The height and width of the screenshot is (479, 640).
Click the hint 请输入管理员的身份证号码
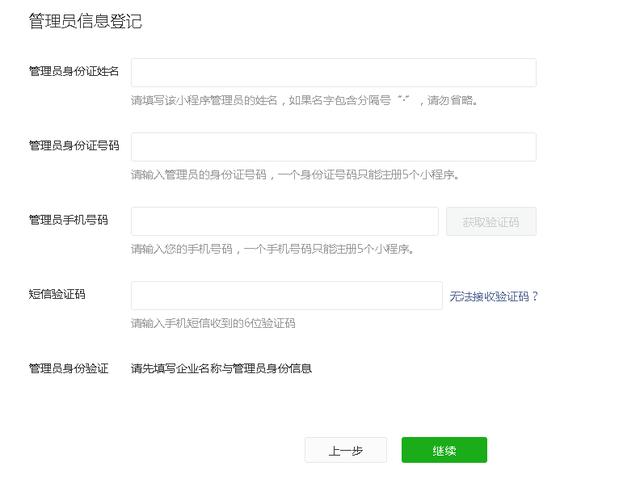(x=199, y=175)
